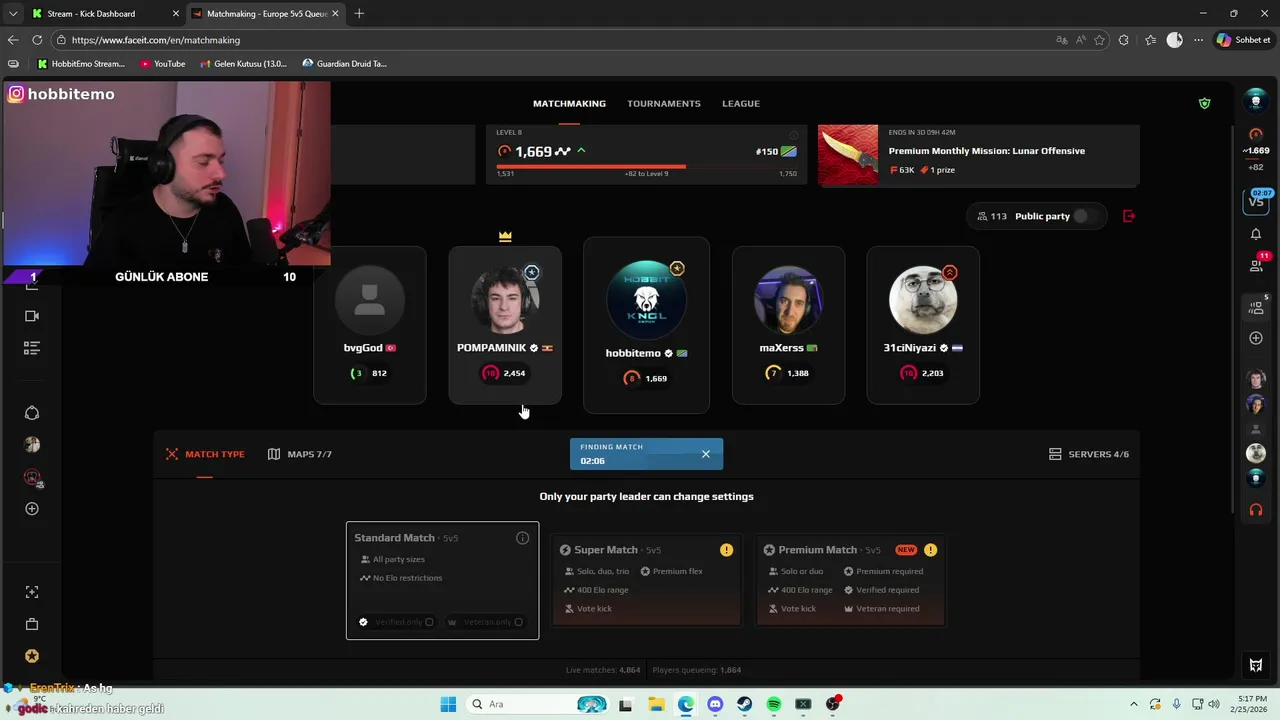Click the 1,669 Elo value
1280x720 pixels.
(x=534, y=151)
